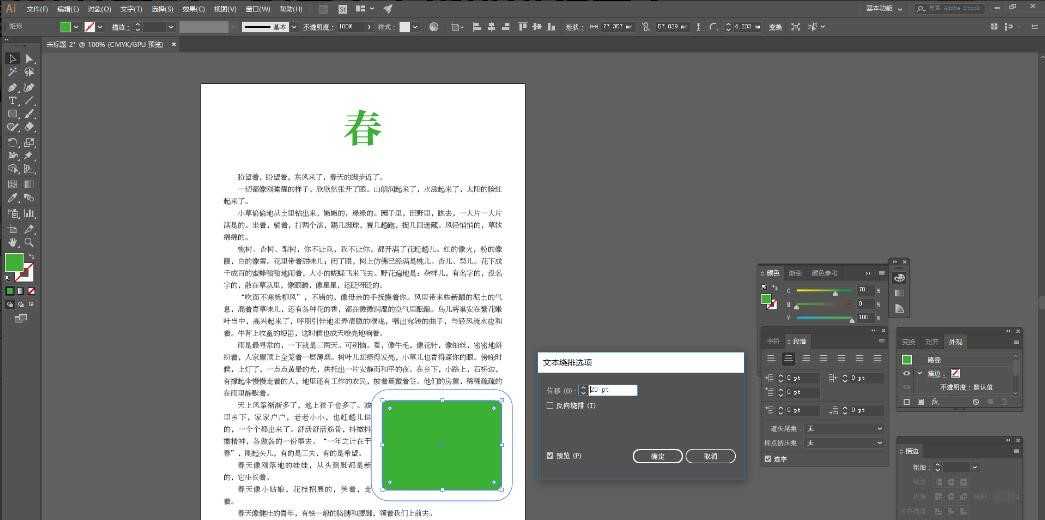Switch to the 变换 tab
1045x520 pixels.
[x=909, y=342]
